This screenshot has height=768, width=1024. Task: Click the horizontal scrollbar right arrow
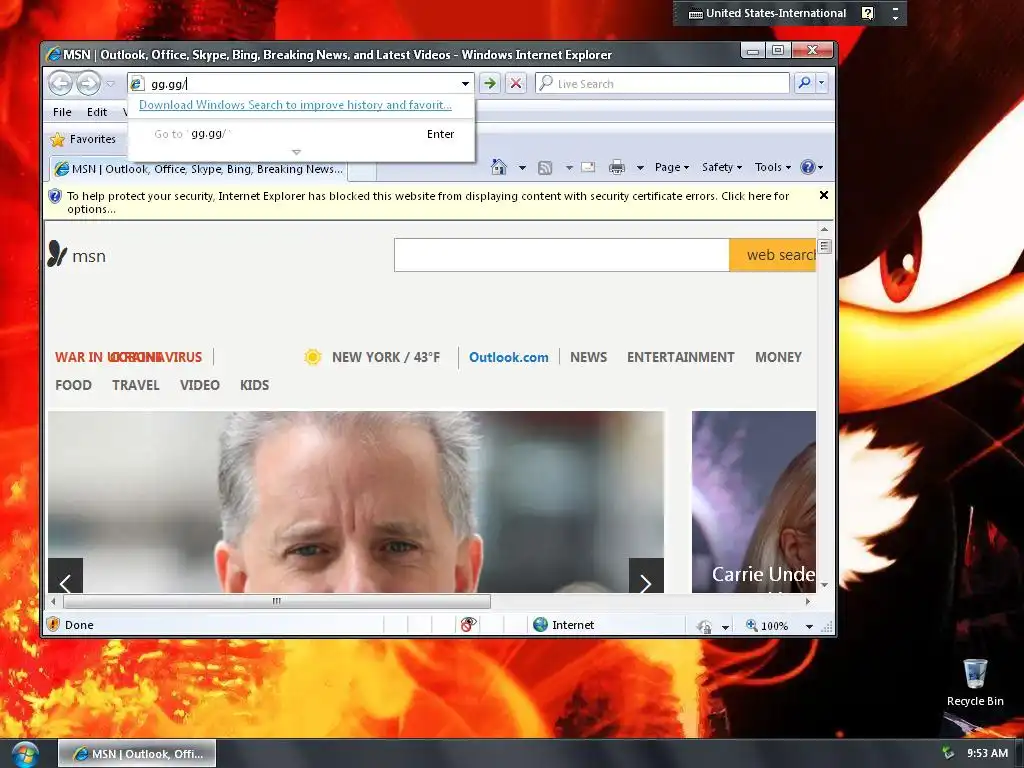808,601
